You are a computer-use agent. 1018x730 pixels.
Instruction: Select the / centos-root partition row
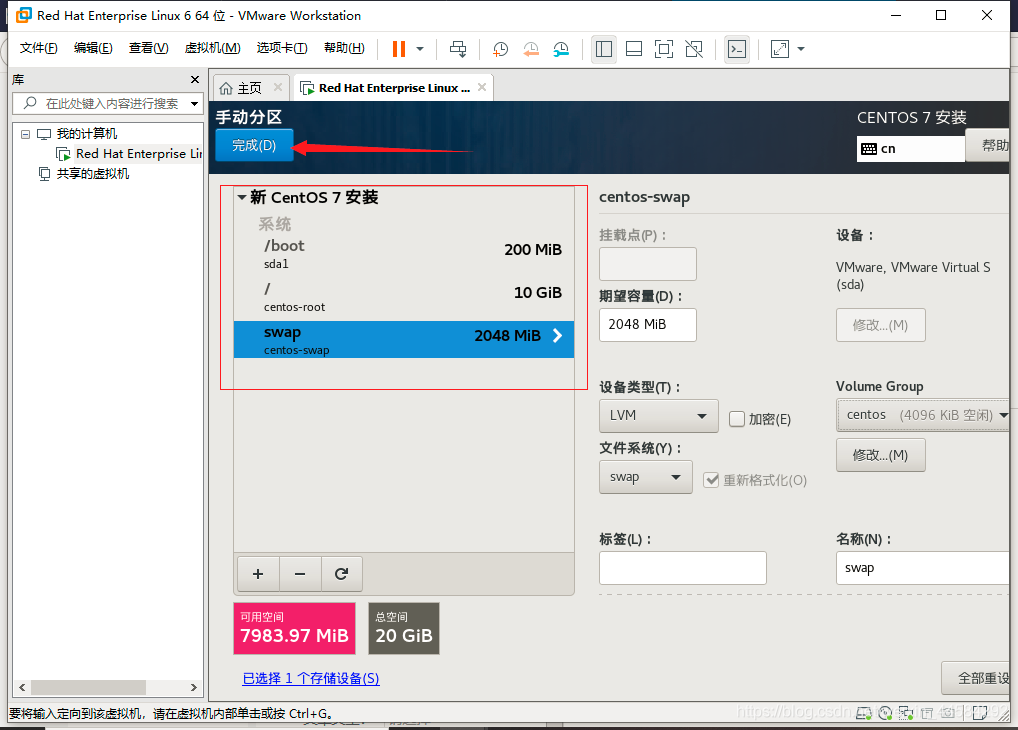[x=404, y=297]
